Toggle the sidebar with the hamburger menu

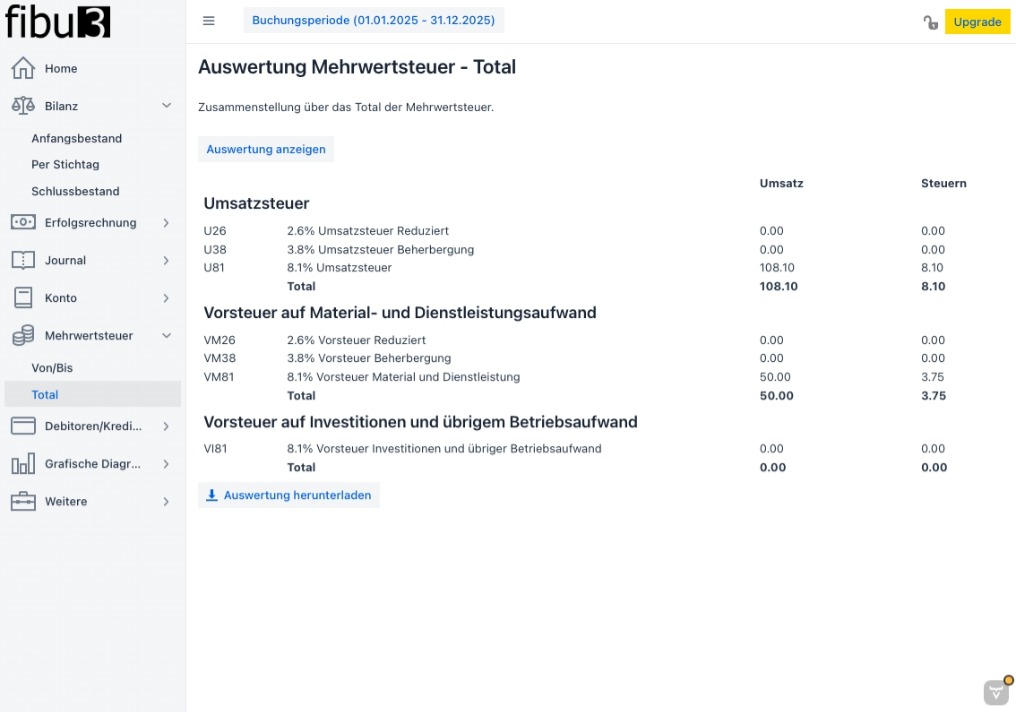click(x=208, y=20)
